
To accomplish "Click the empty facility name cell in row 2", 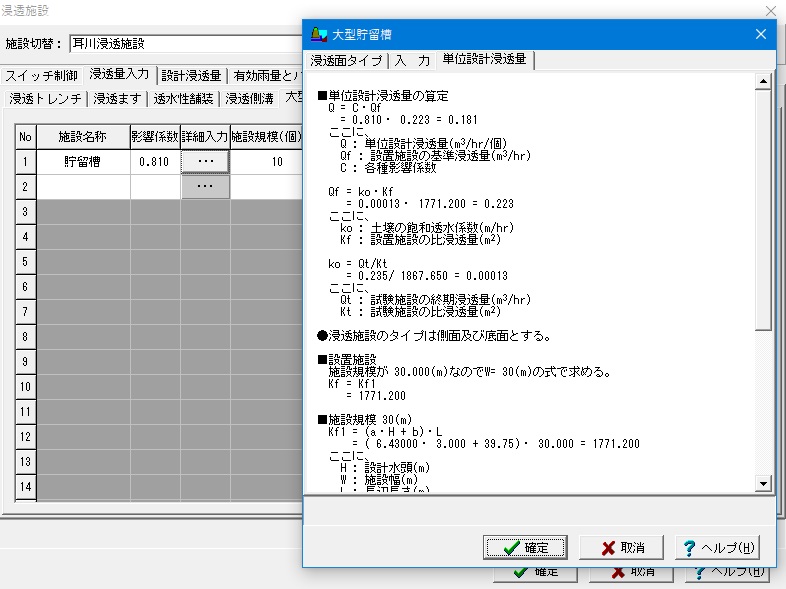I will (83, 186).
